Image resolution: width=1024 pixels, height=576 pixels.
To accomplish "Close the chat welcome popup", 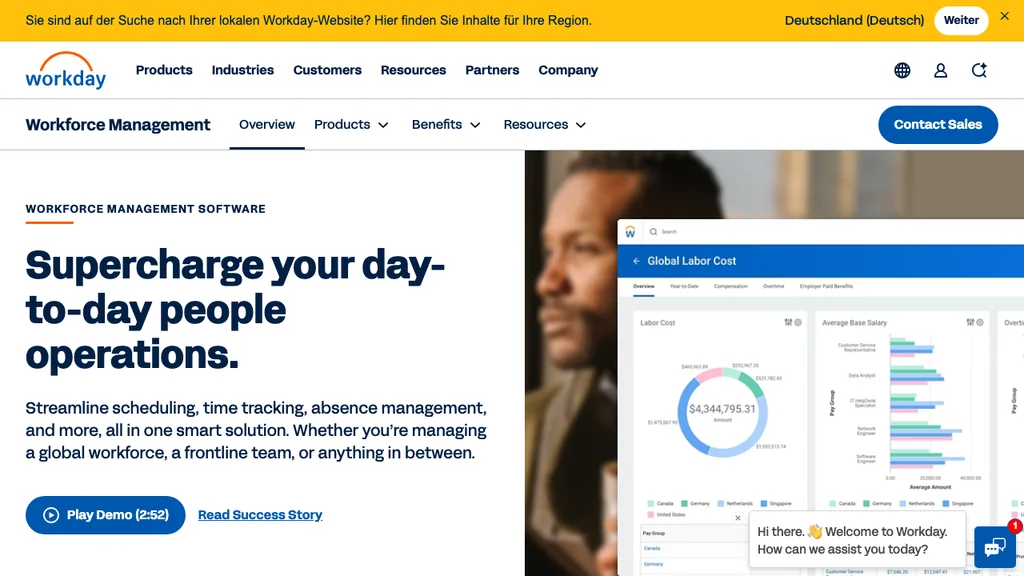I will [x=738, y=518].
